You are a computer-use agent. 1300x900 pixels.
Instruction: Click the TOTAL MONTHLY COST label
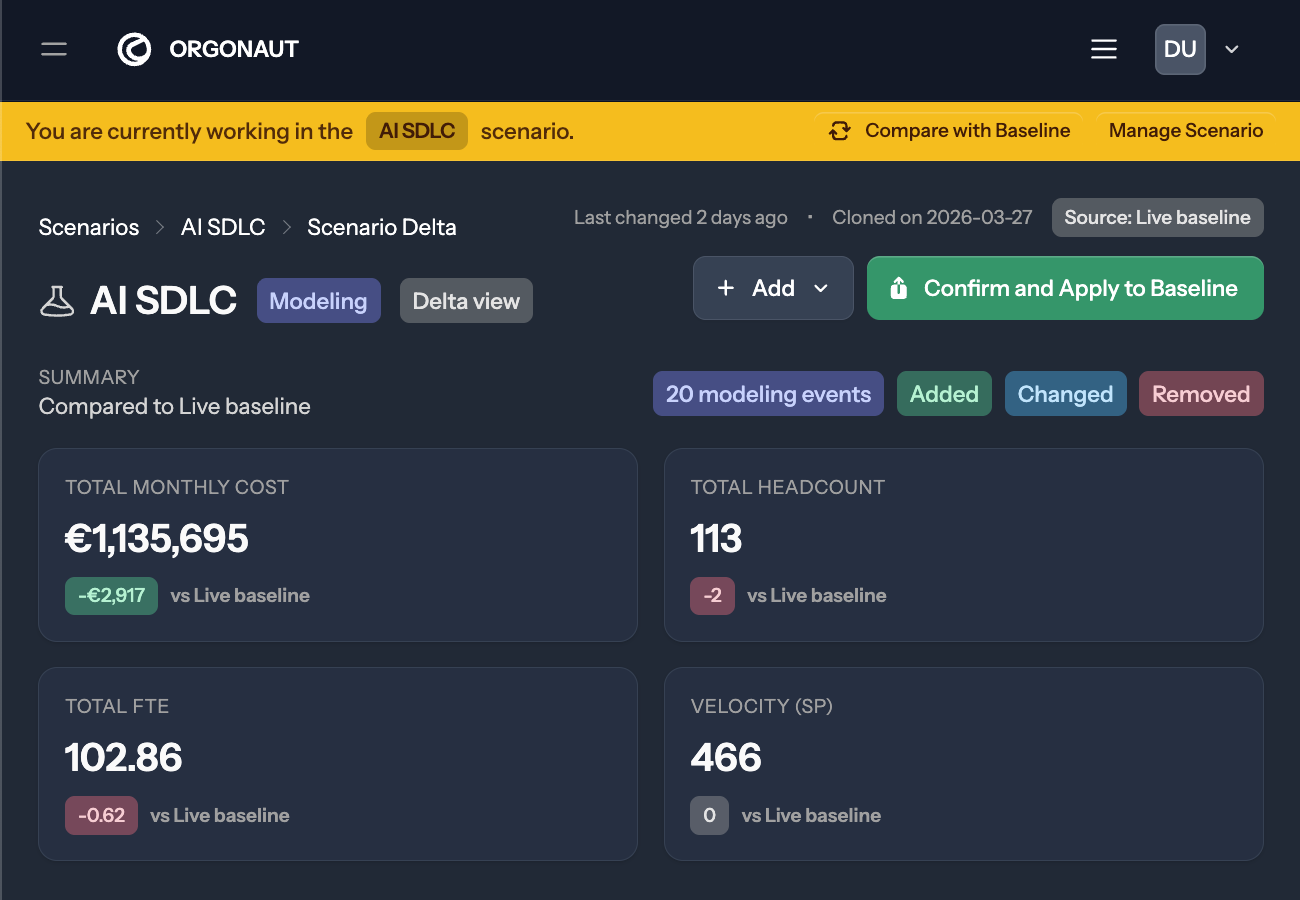(177, 487)
